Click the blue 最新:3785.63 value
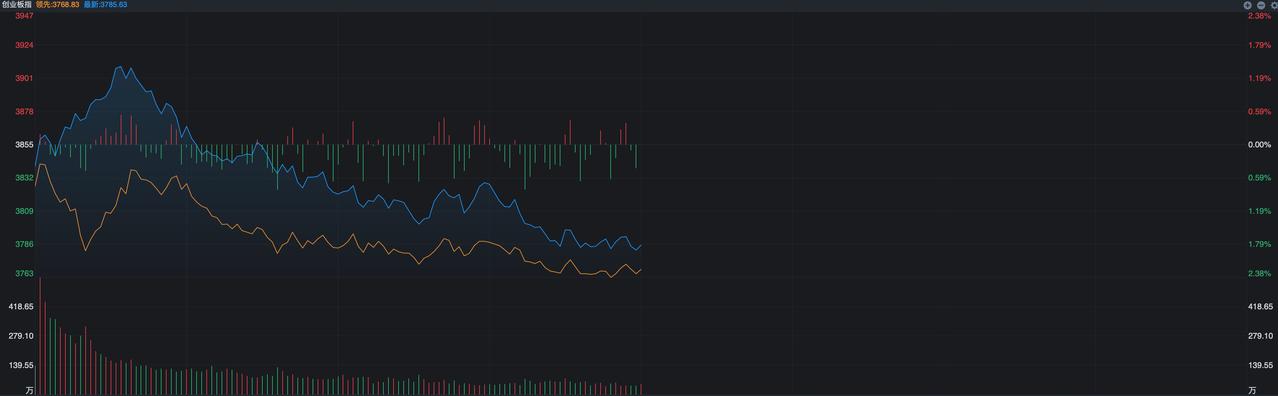The height and width of the screenshot is (396, 1278). [105, 5]
